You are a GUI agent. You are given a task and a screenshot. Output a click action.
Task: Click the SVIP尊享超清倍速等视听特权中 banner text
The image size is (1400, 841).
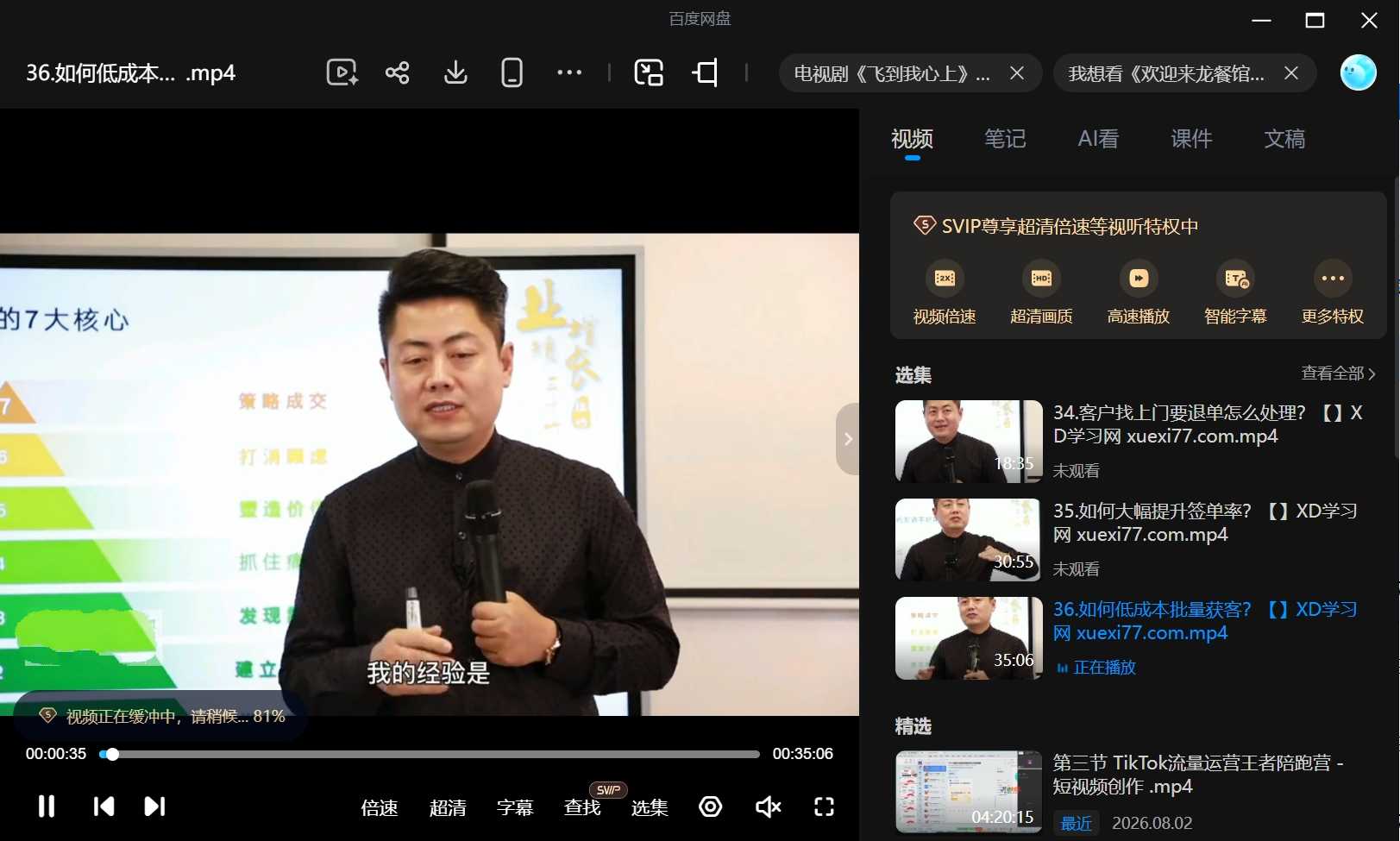coord(1070,227)
